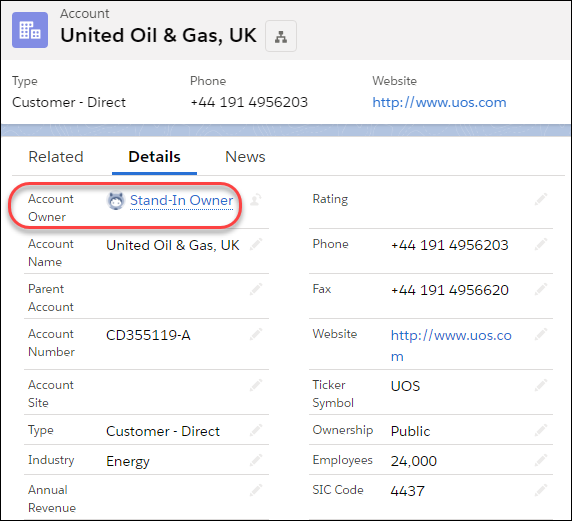This screenshot has height=521, width=572.
Task: Select the Details tab
Action: click(x=154, y=157)
